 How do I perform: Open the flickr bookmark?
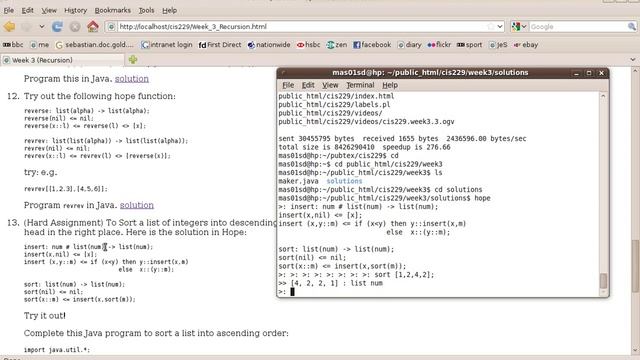439,44
